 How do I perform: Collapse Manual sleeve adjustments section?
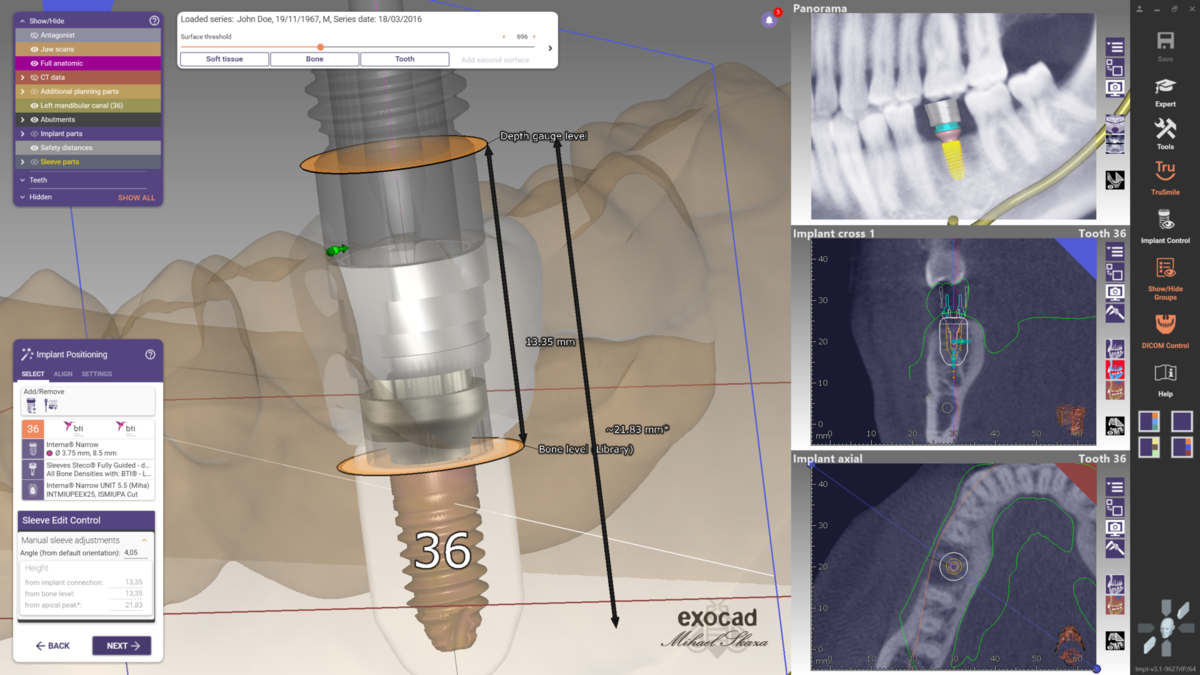(144, 540)
